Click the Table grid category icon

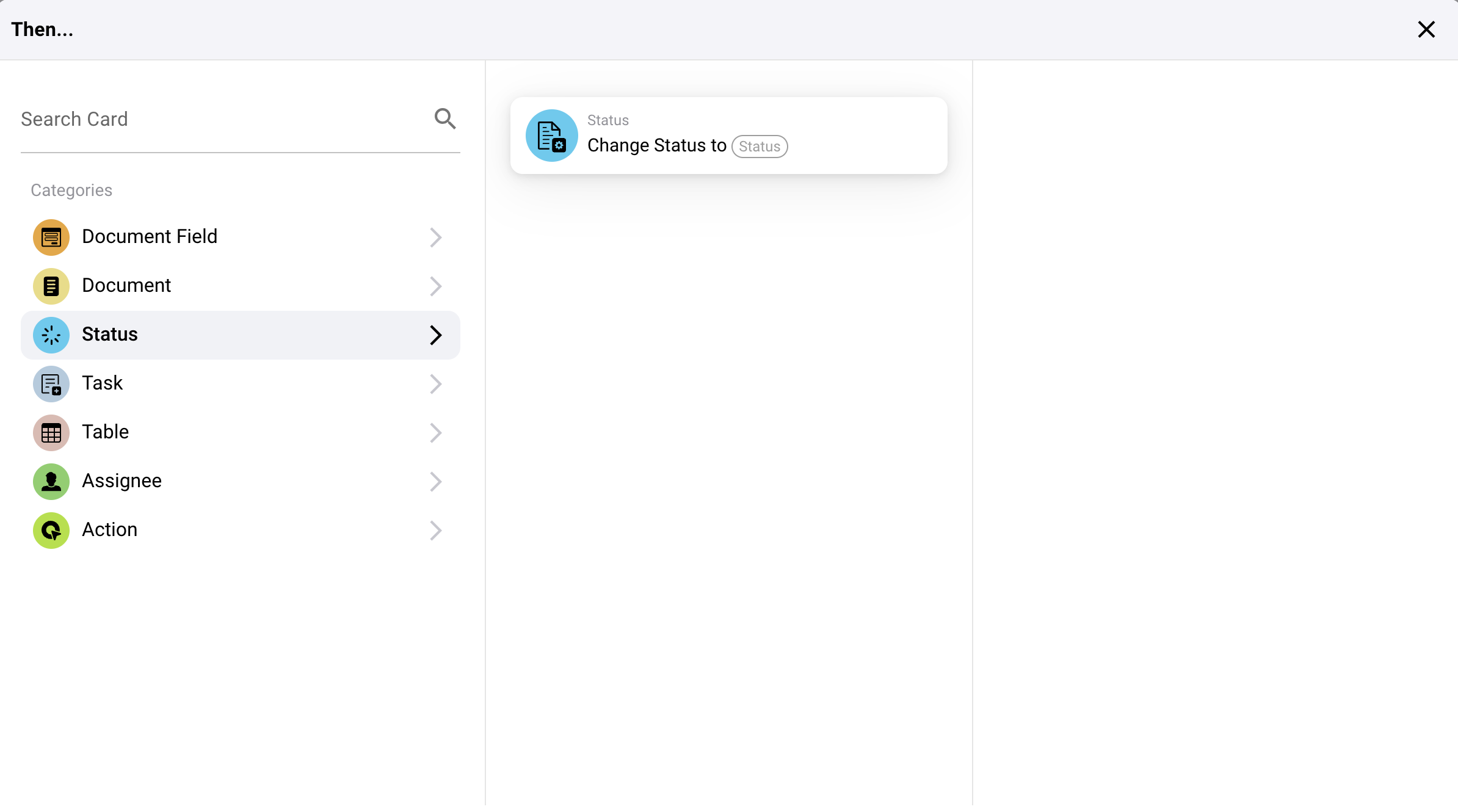coord(51,432)
